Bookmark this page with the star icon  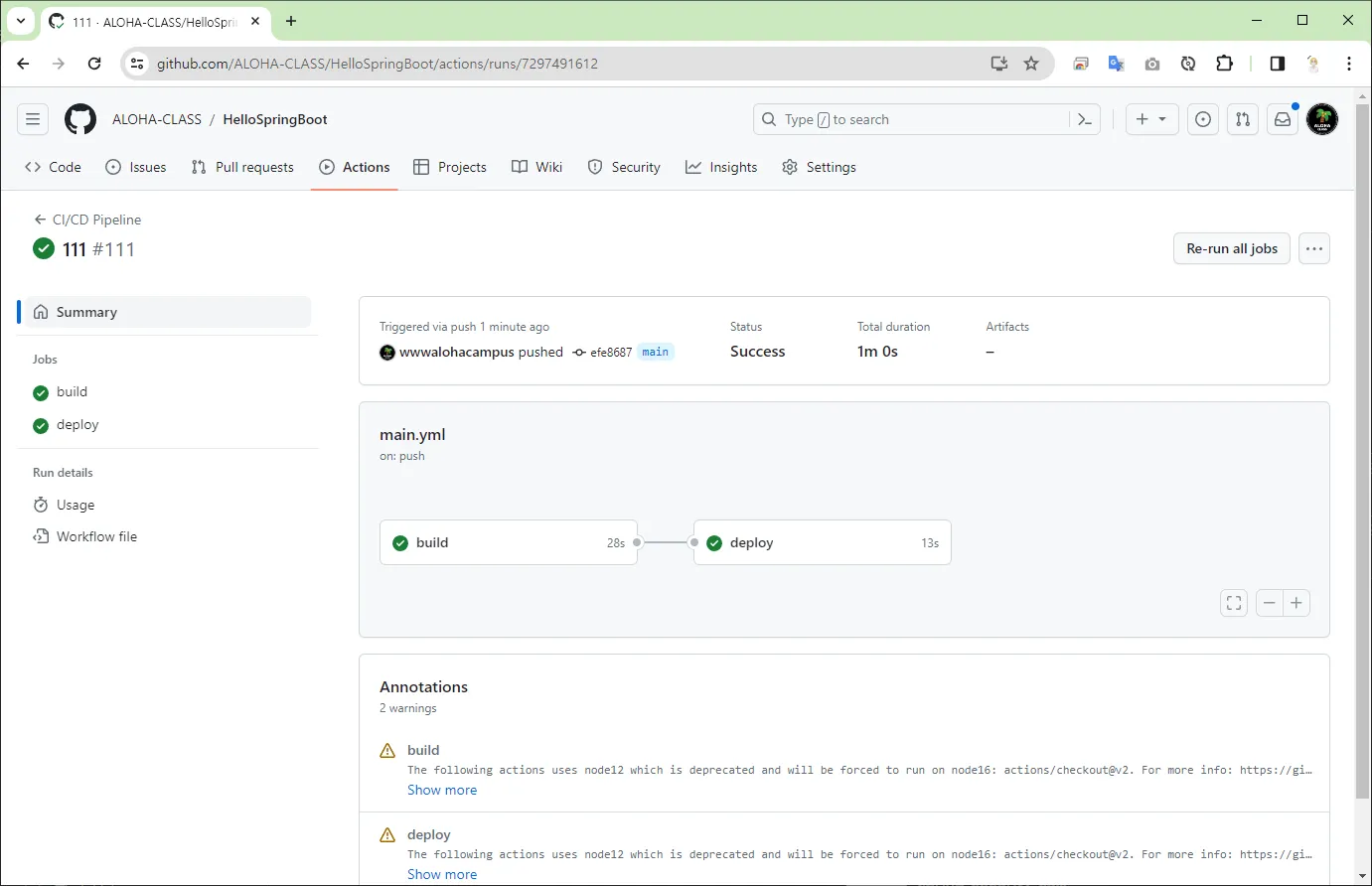[x=1031, y=64]
